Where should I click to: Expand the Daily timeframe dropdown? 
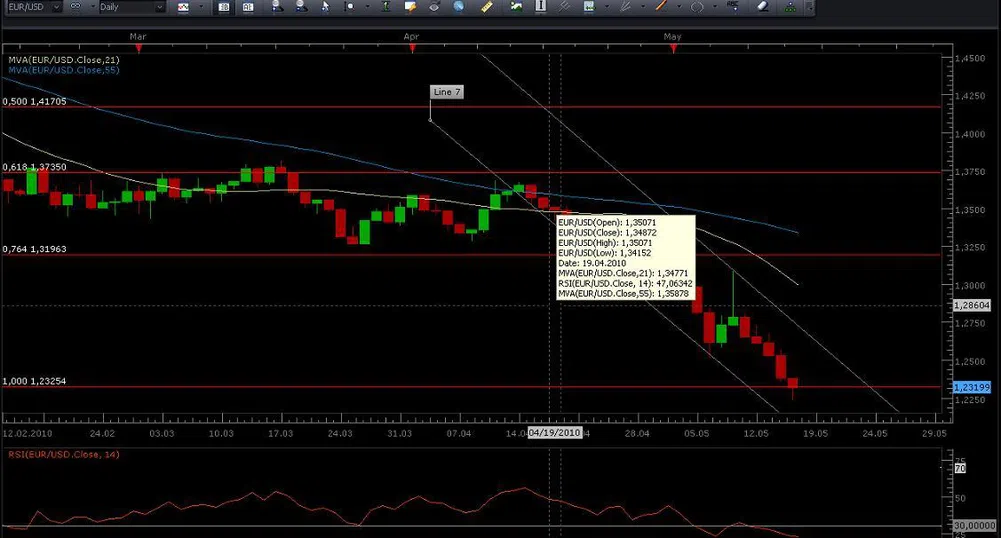coord(158,6)
